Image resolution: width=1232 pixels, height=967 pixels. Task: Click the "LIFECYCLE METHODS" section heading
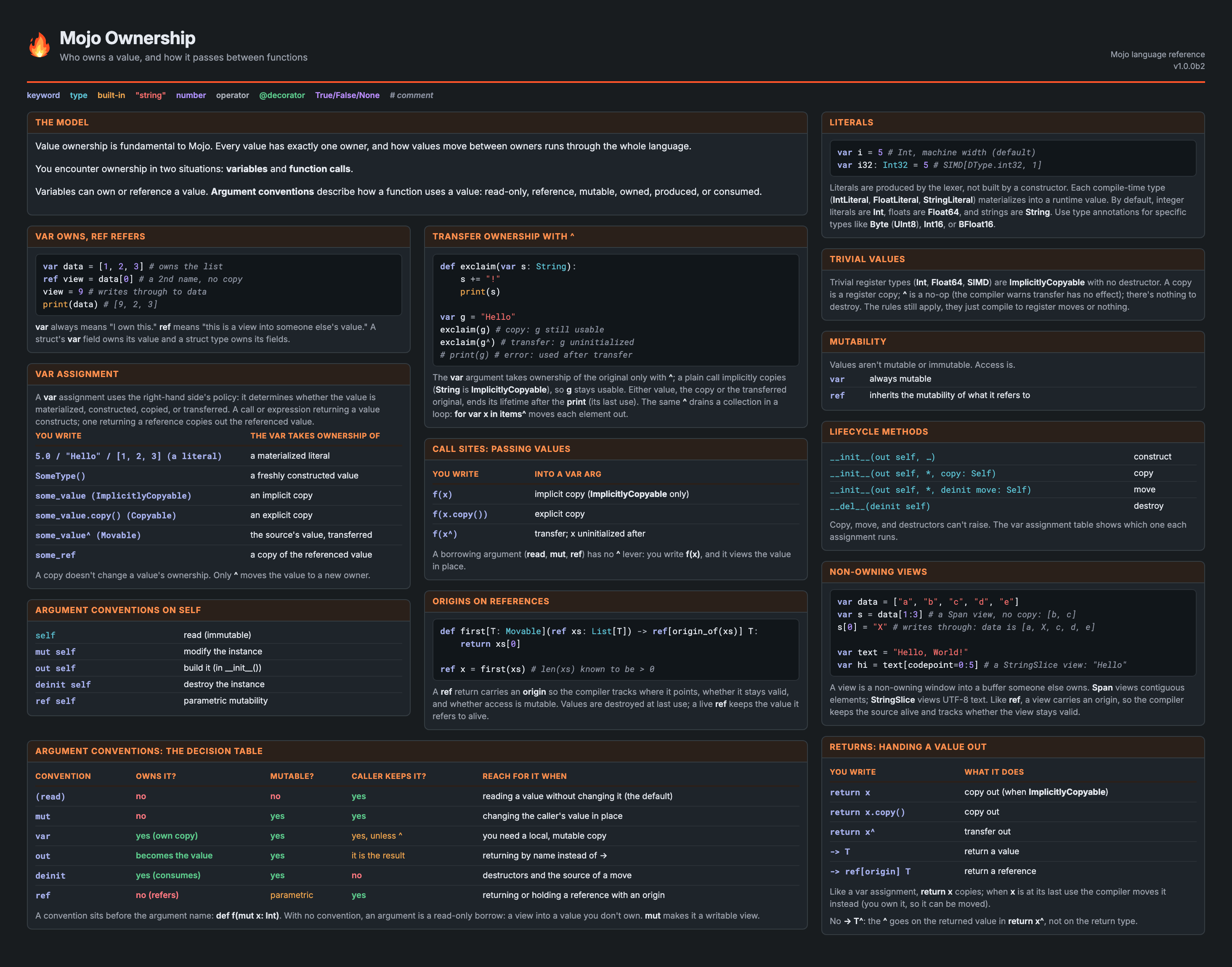879,431
